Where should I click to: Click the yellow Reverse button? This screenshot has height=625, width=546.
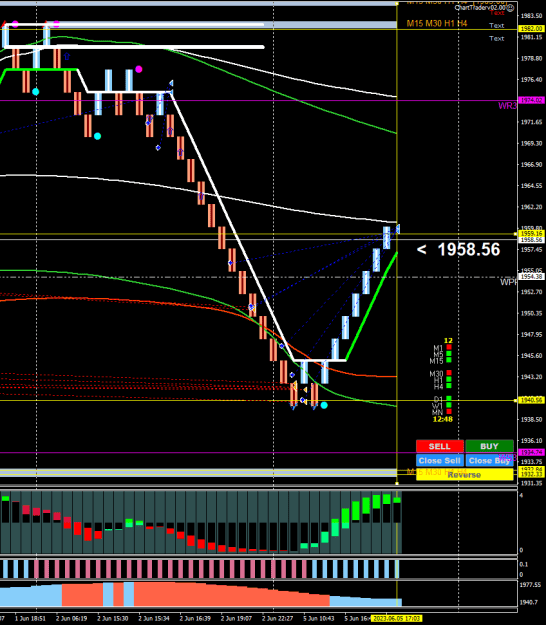[x=464, y=474]
